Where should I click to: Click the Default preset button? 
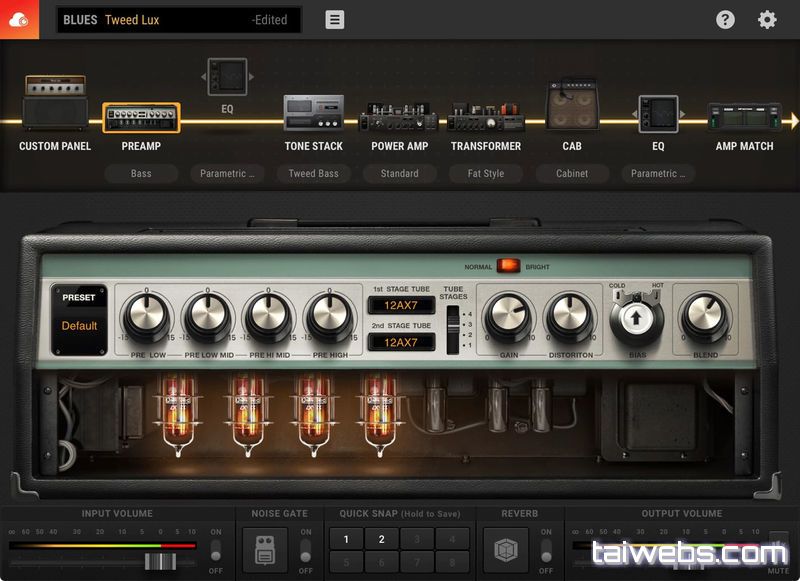(x=79, y=326)
